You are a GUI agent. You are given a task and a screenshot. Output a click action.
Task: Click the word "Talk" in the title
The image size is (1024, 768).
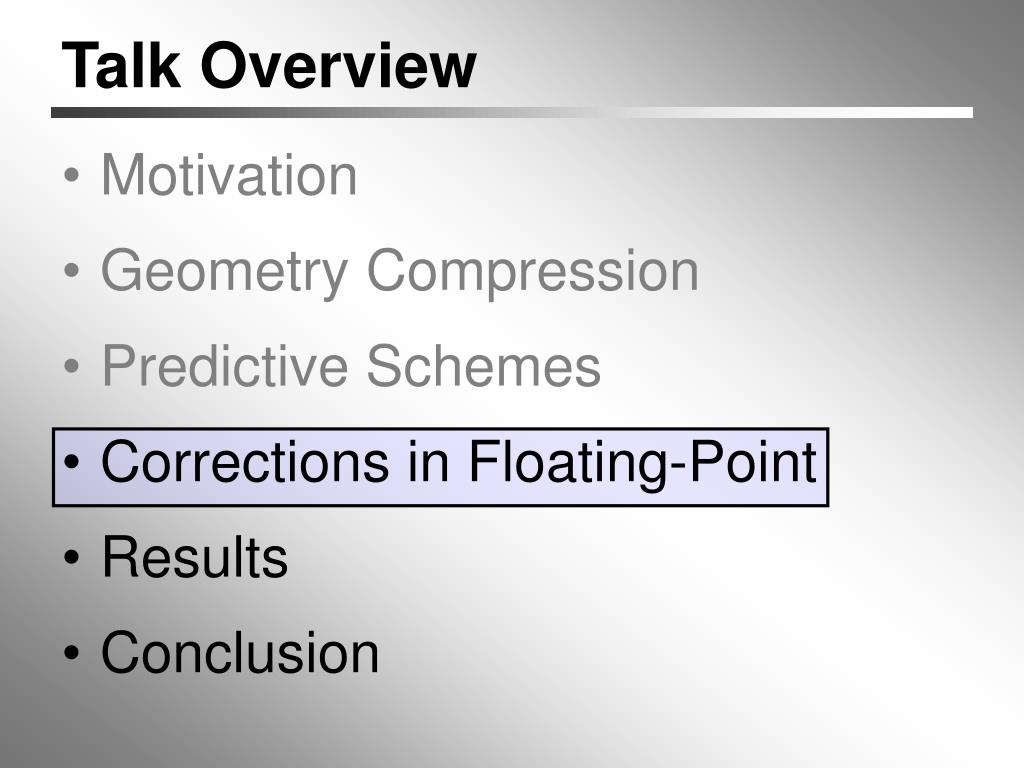click(121, 65)
